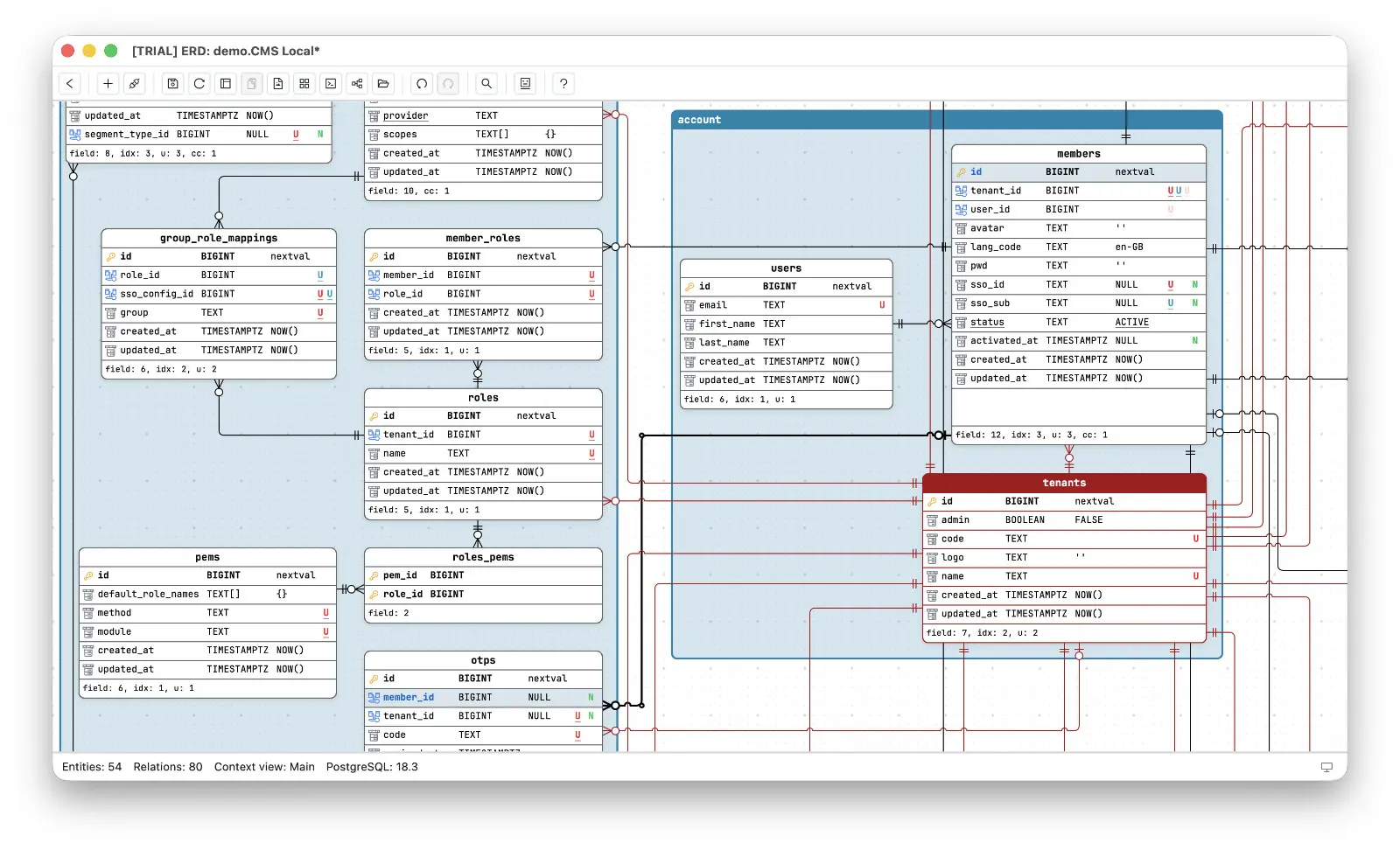Open the SQL console terminal icon
1400x850 pixels.
click(331, 84)
